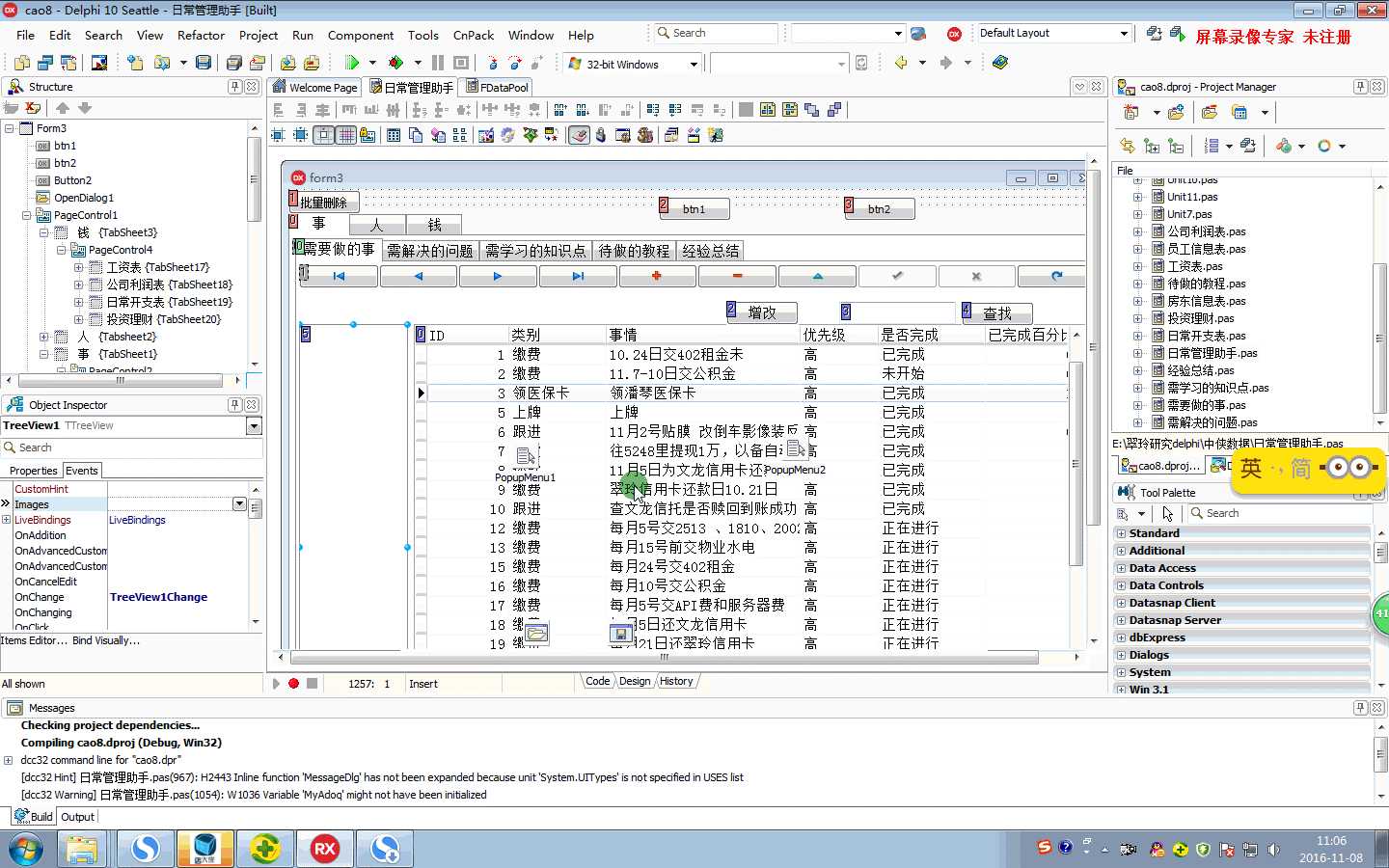The image size is (1389, 868).
Task: Toggle pin on Structure pane
Action: pos(234,87)
